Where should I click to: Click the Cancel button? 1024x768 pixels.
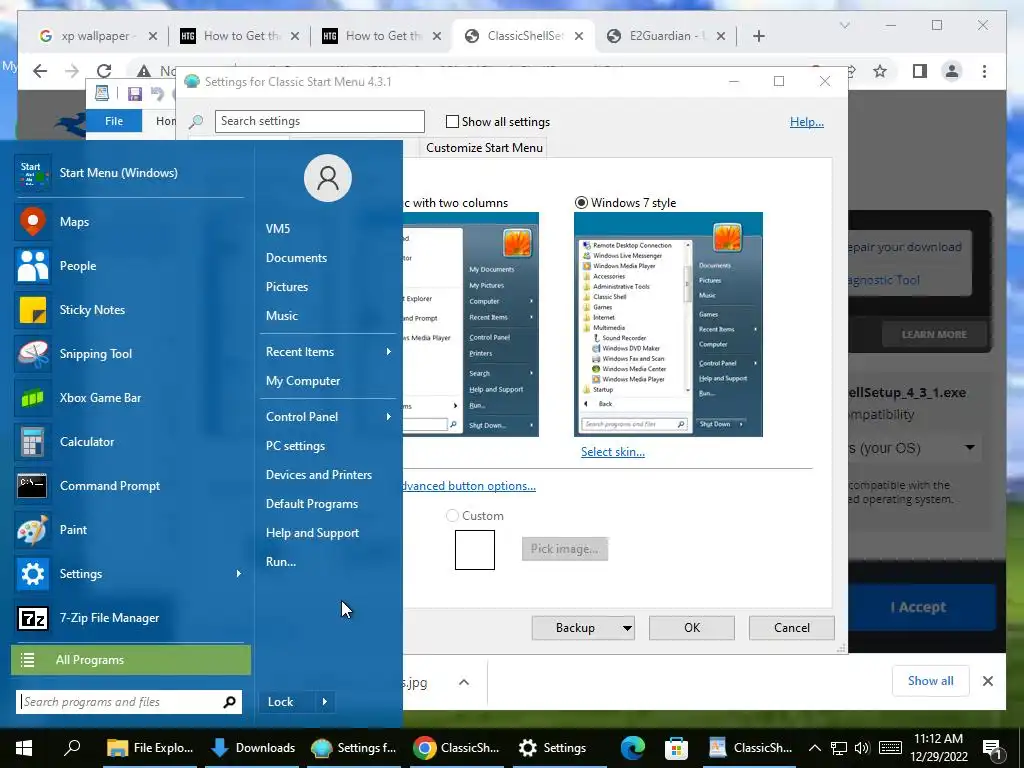[792, 628]
